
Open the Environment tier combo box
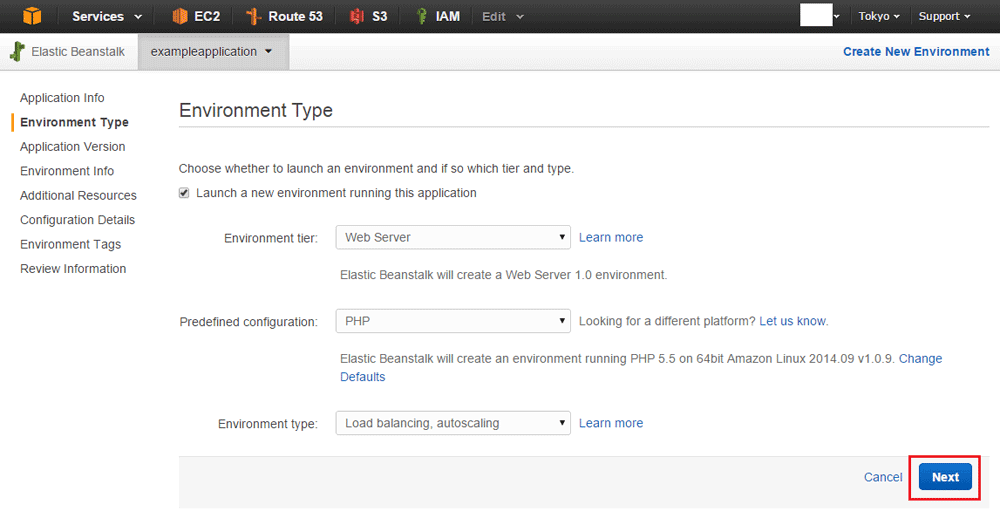point(453,237)
